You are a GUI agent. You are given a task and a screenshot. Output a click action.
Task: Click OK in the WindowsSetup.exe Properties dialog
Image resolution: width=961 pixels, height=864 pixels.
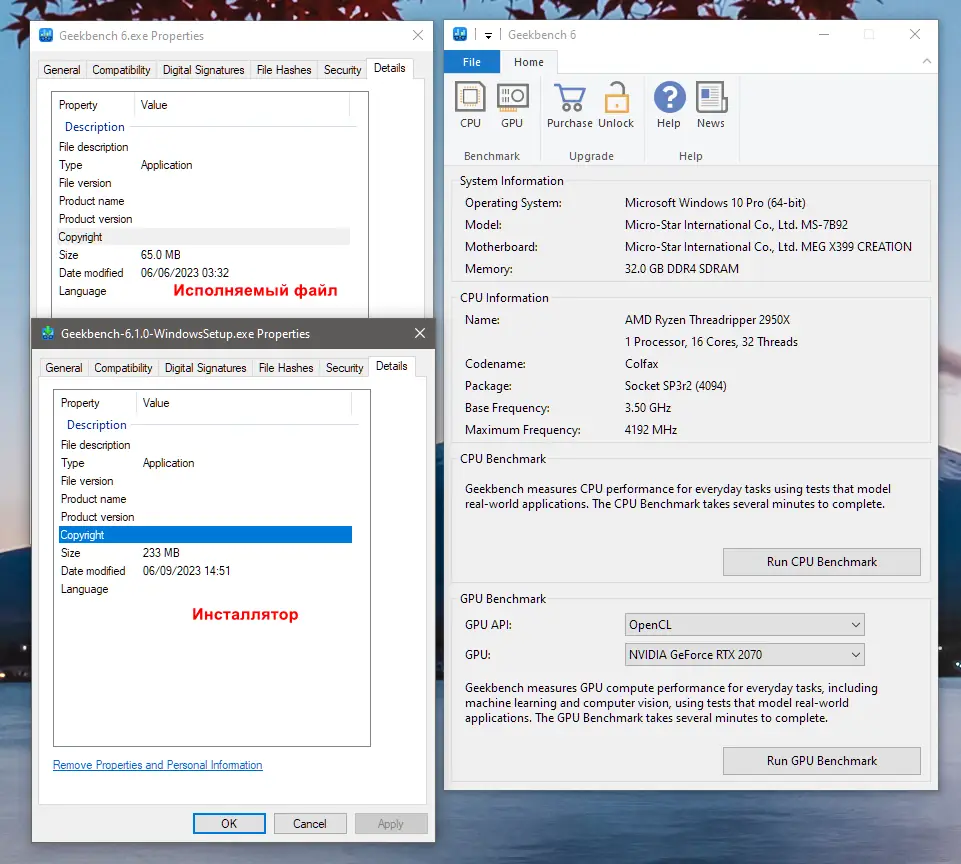(229, 824)
